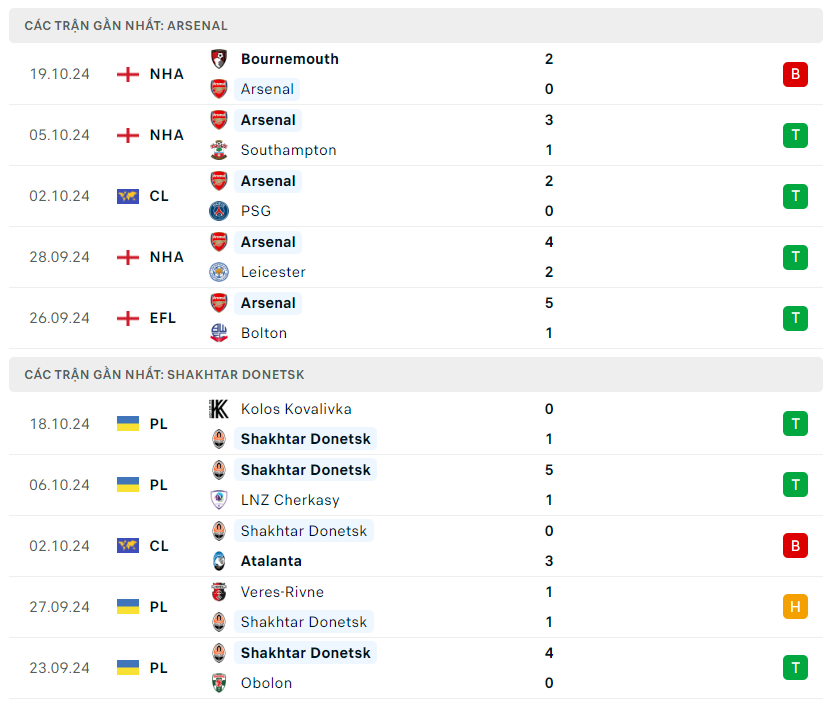Click the Atalanta club crest icon

[x=219, y=561]
